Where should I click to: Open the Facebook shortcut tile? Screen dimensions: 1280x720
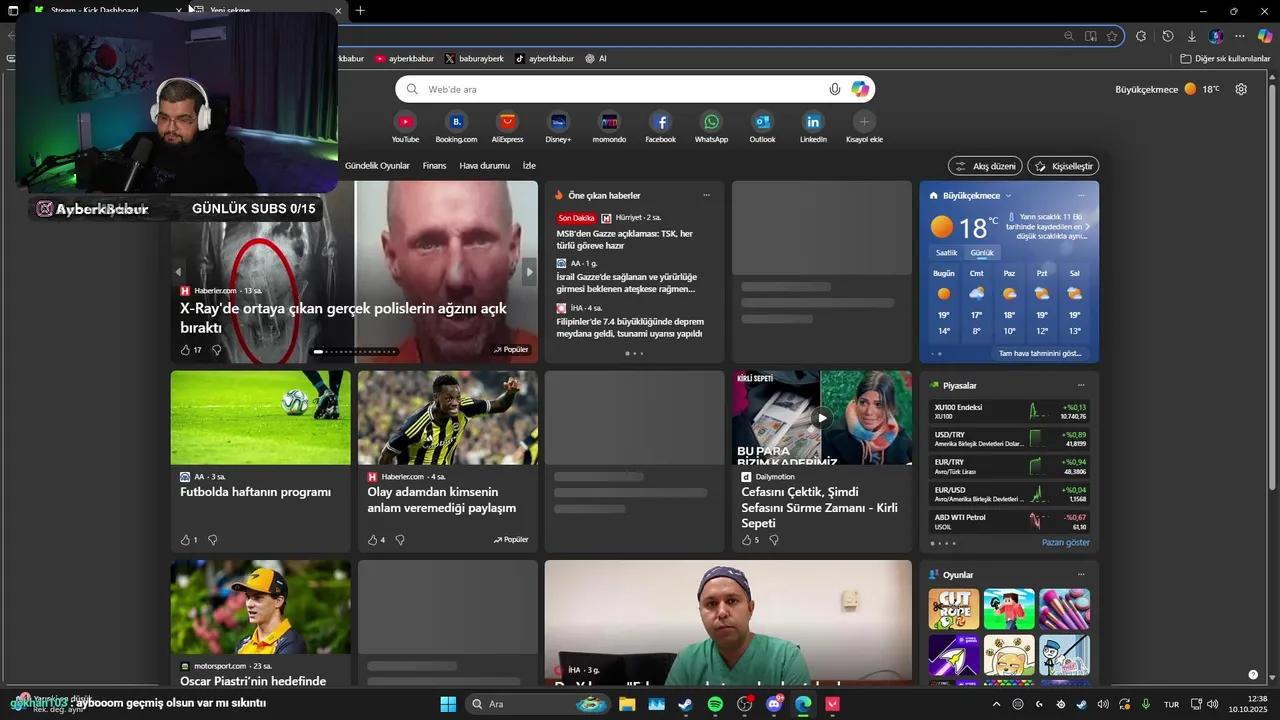point(660,121)
